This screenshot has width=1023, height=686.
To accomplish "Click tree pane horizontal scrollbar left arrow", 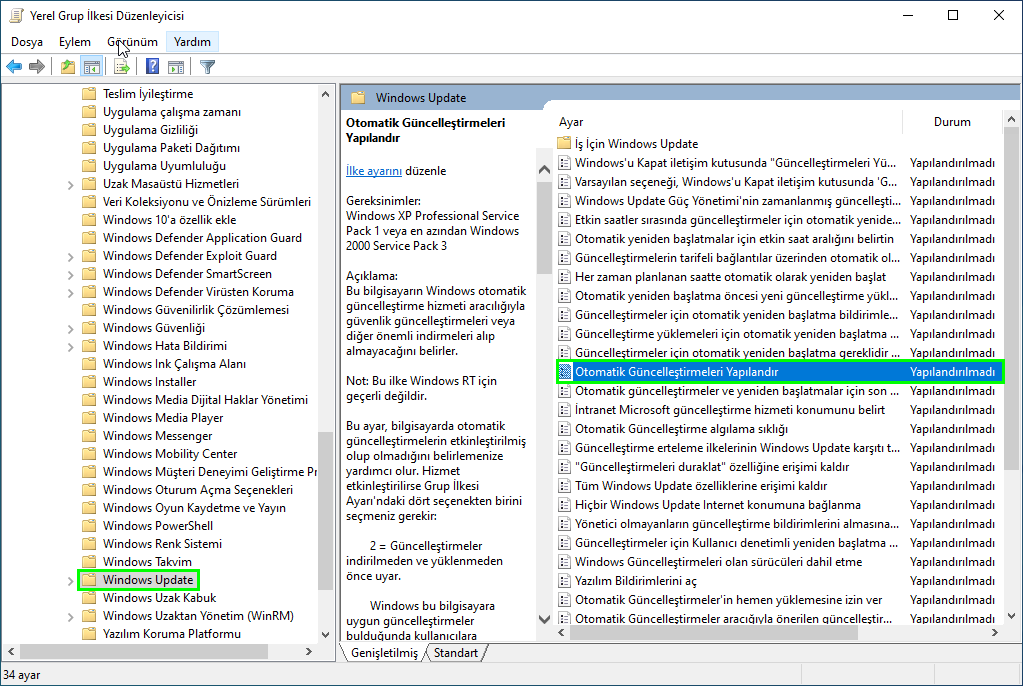I will click(11, 651).
